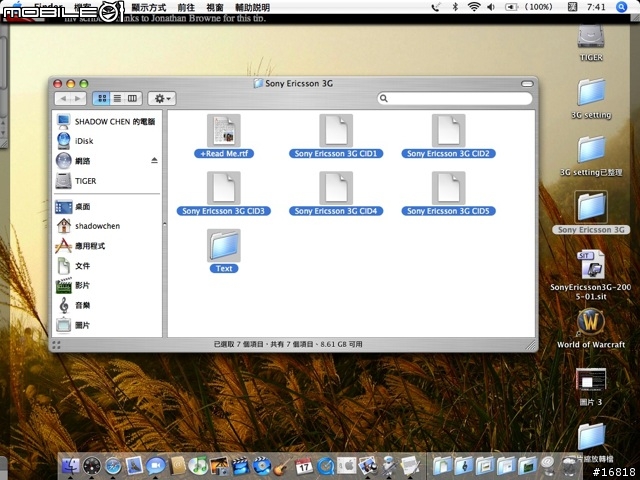Switch Finder window to list view

(117, 98)
